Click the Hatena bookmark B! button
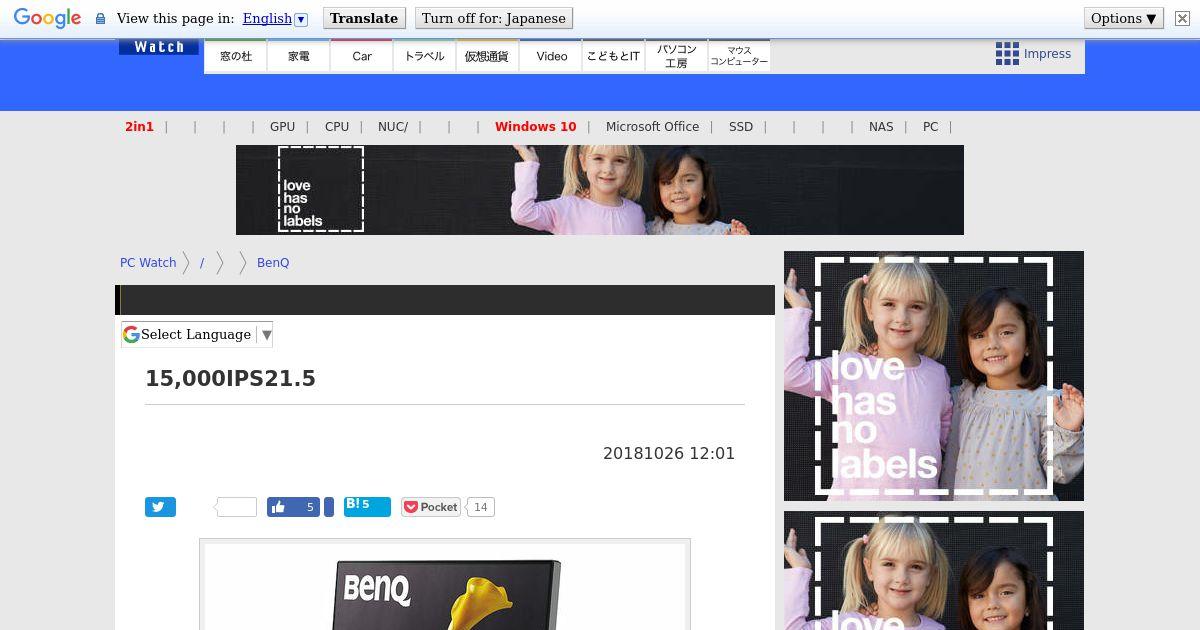Image resolution: width=1200 pixels, height=630 pixels. 367,506
